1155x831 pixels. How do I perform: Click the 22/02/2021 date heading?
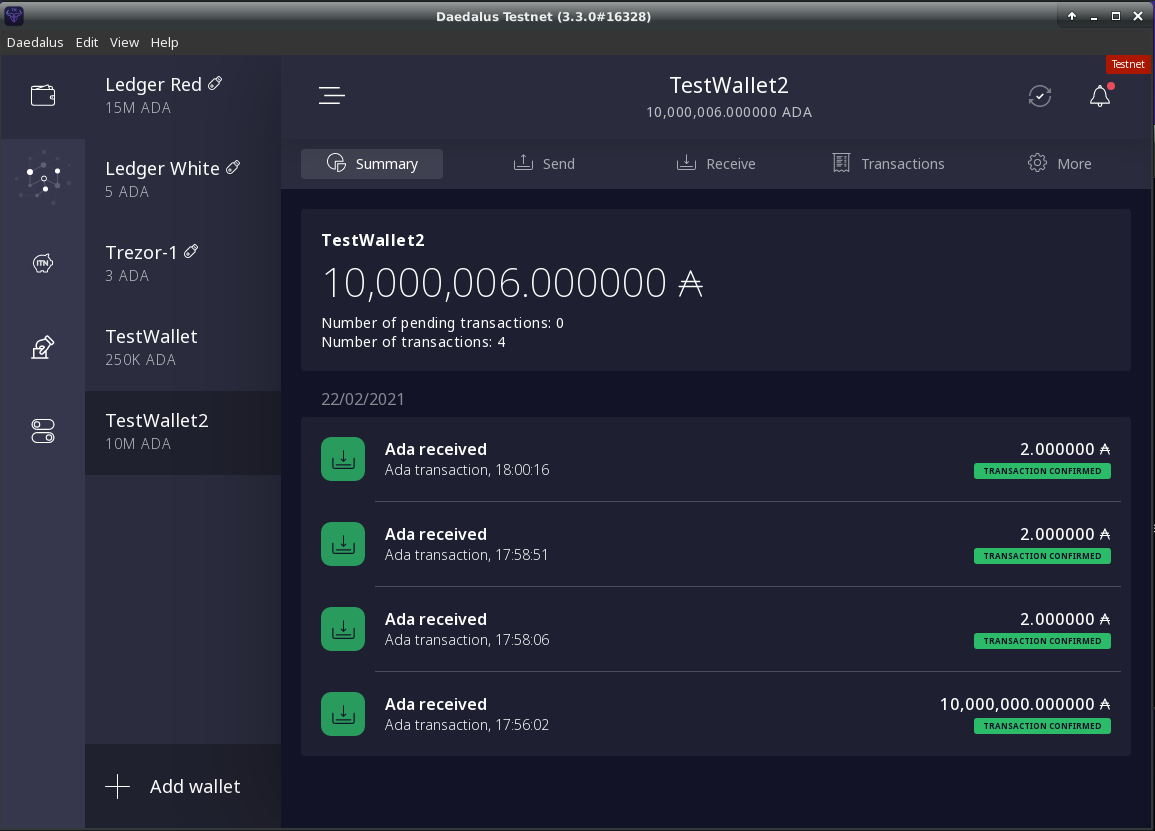(x=362, y=399)
